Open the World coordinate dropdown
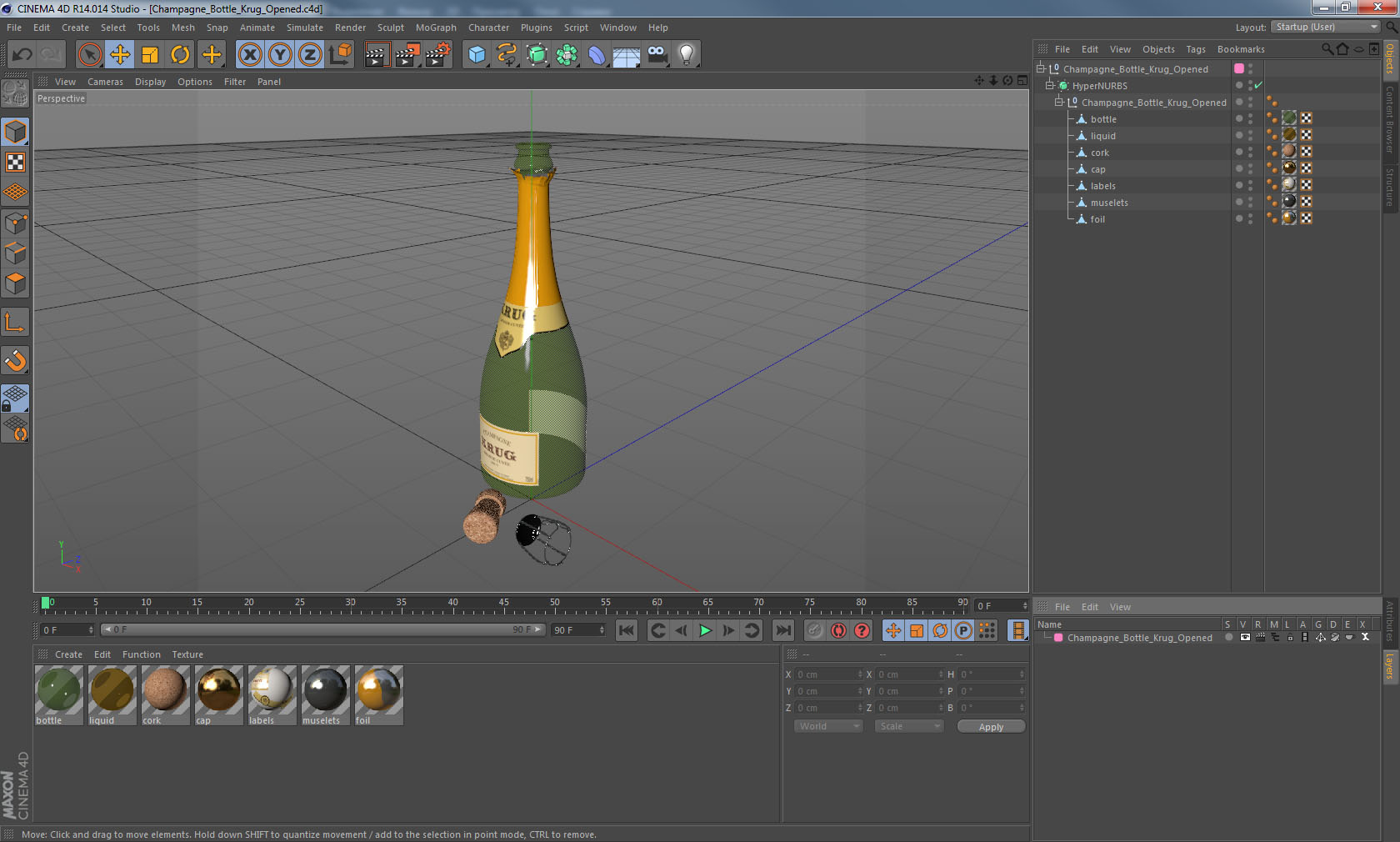 pyautogui.click(x=828, y=726)
